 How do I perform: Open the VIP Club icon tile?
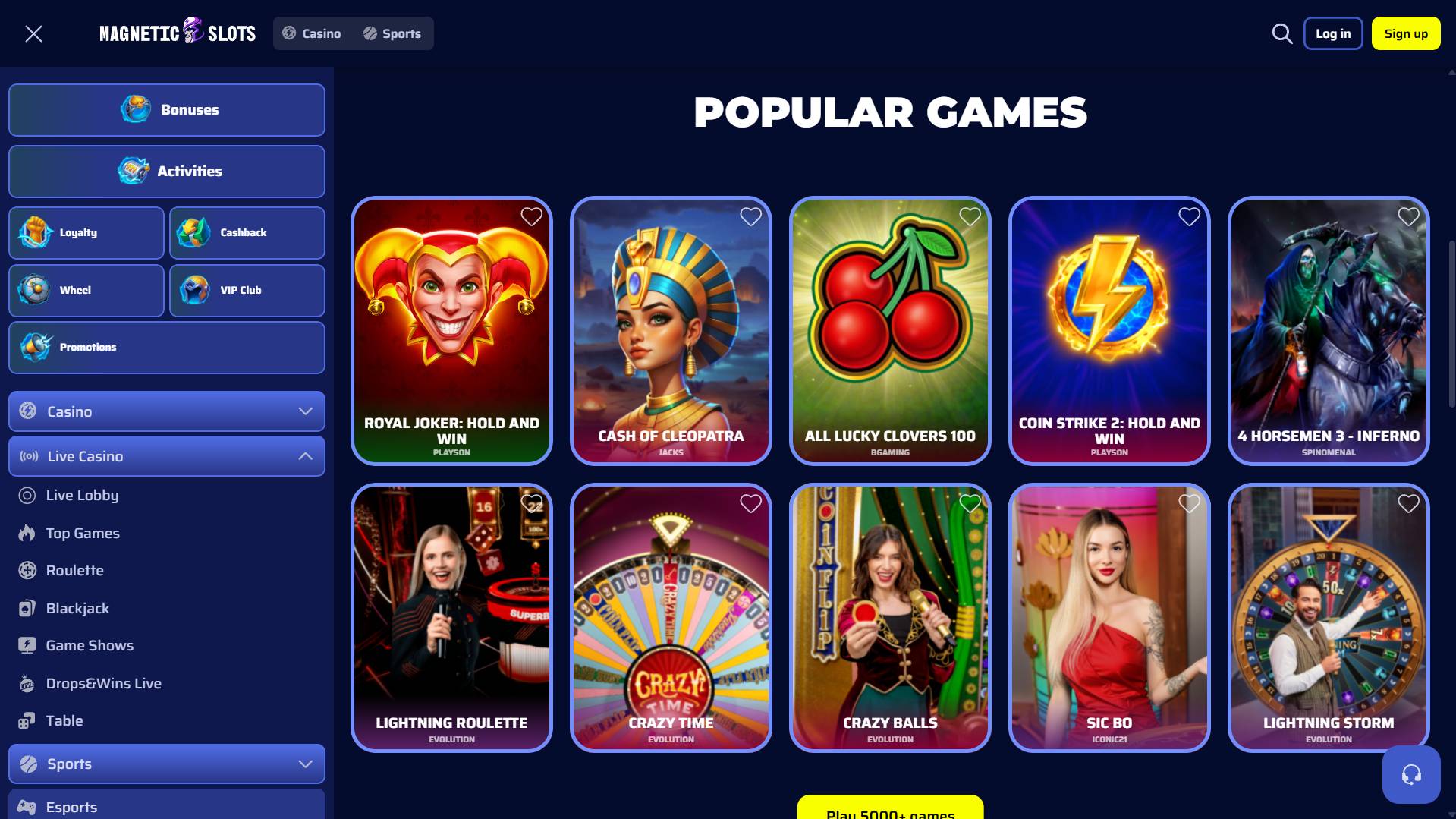(247, 291)
